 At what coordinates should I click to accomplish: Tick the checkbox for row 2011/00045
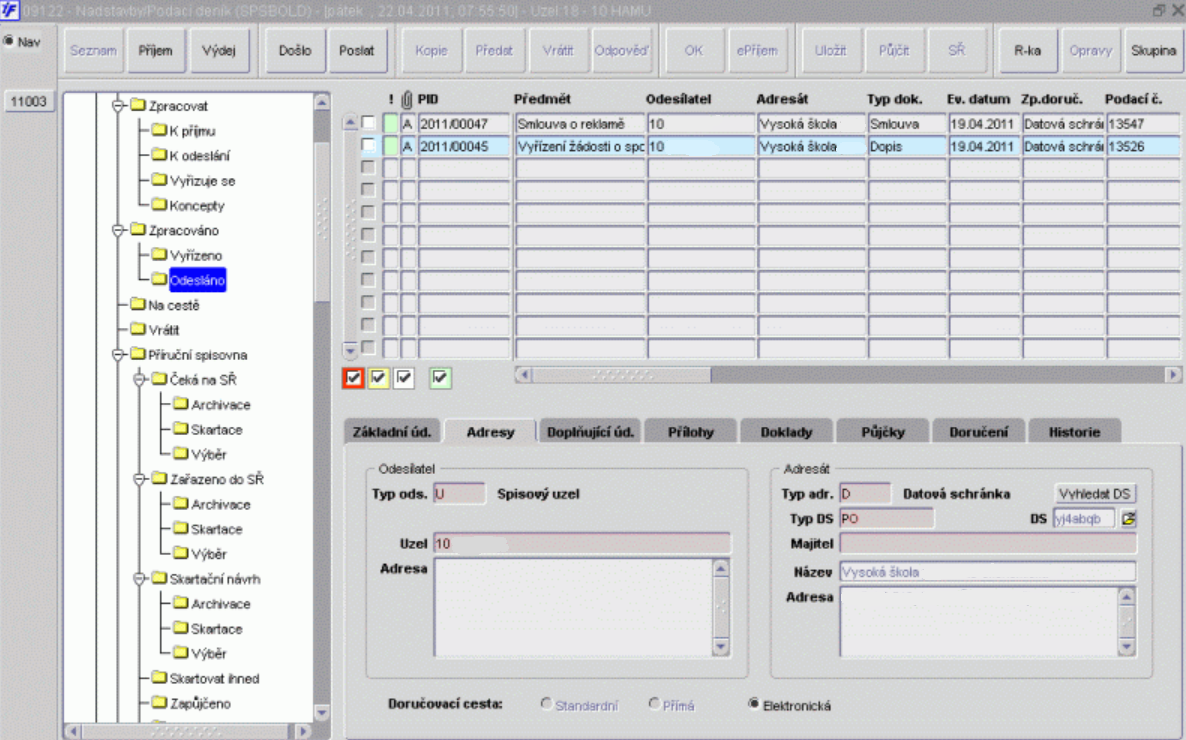[x=368, y=145]
